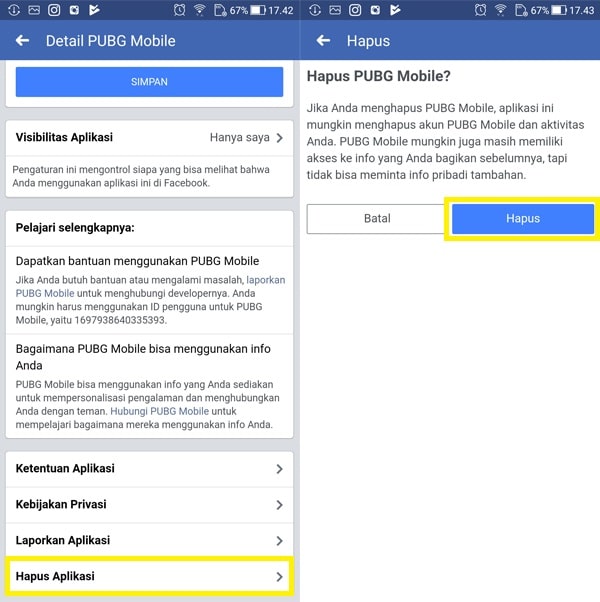600x602 pixels.
Task: Tap battery icon in right status bar
Action: click(x=559, y=10)
